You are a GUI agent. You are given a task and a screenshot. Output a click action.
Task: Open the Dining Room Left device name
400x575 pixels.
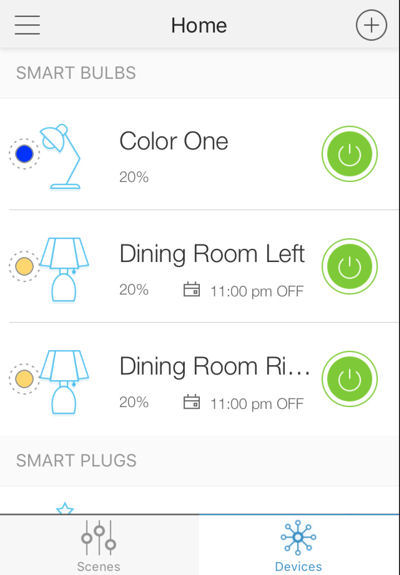pos(212,254)
